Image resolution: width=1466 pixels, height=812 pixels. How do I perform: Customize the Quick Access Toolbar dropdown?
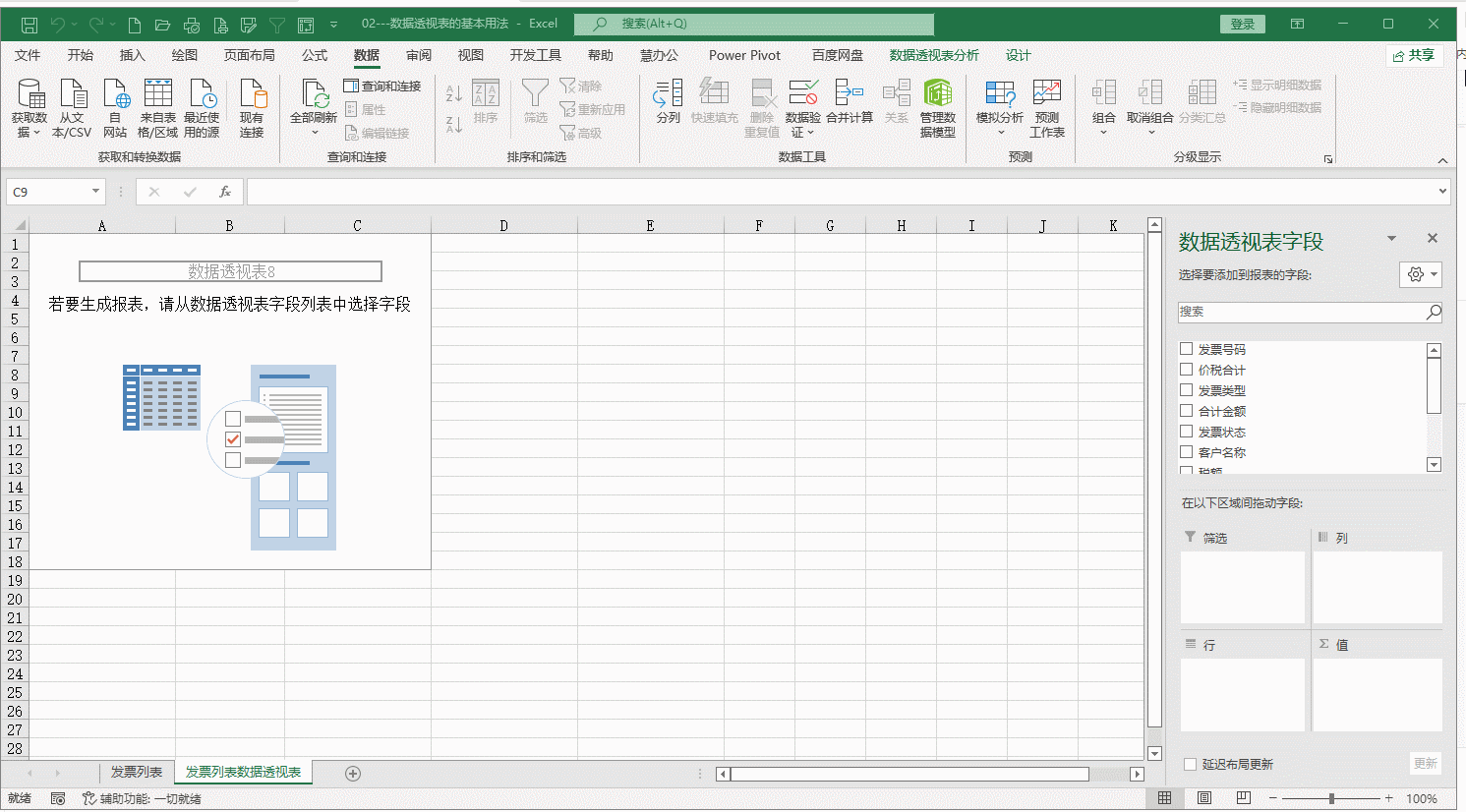333,24
